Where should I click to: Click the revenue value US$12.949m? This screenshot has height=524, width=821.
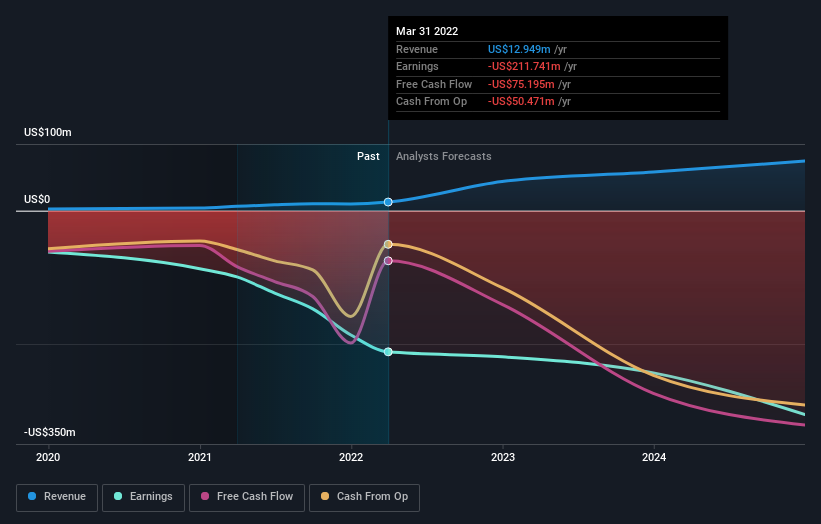[519, 49]
